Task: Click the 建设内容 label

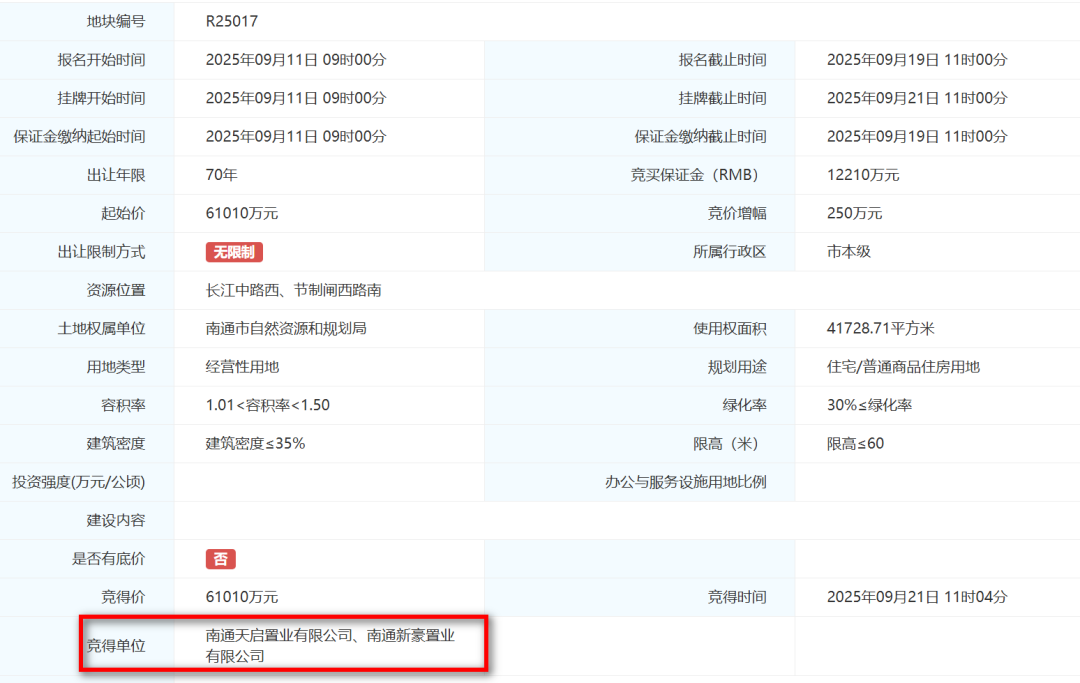Action: [x=116, y=521]
